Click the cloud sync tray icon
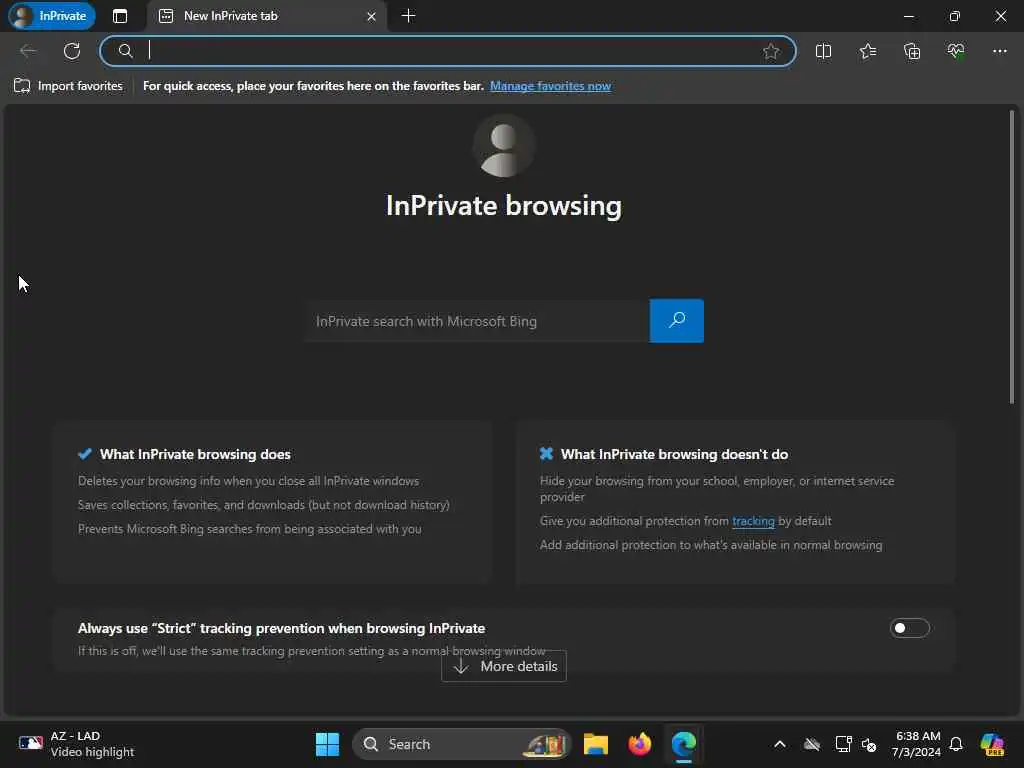1024x768 pixels. [812, 744]
